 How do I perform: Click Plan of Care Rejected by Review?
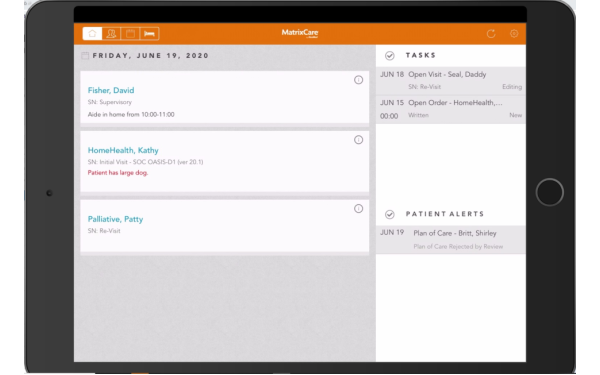point(458,246)
